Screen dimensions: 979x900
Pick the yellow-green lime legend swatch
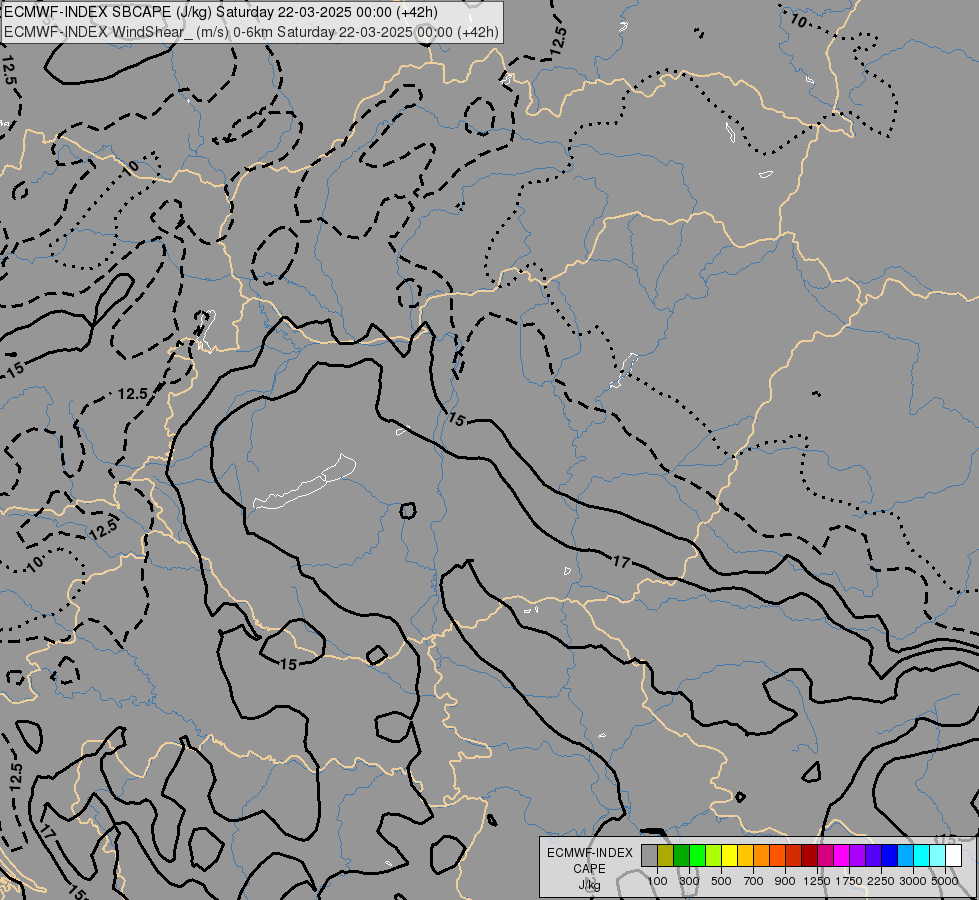coord(714,856)
